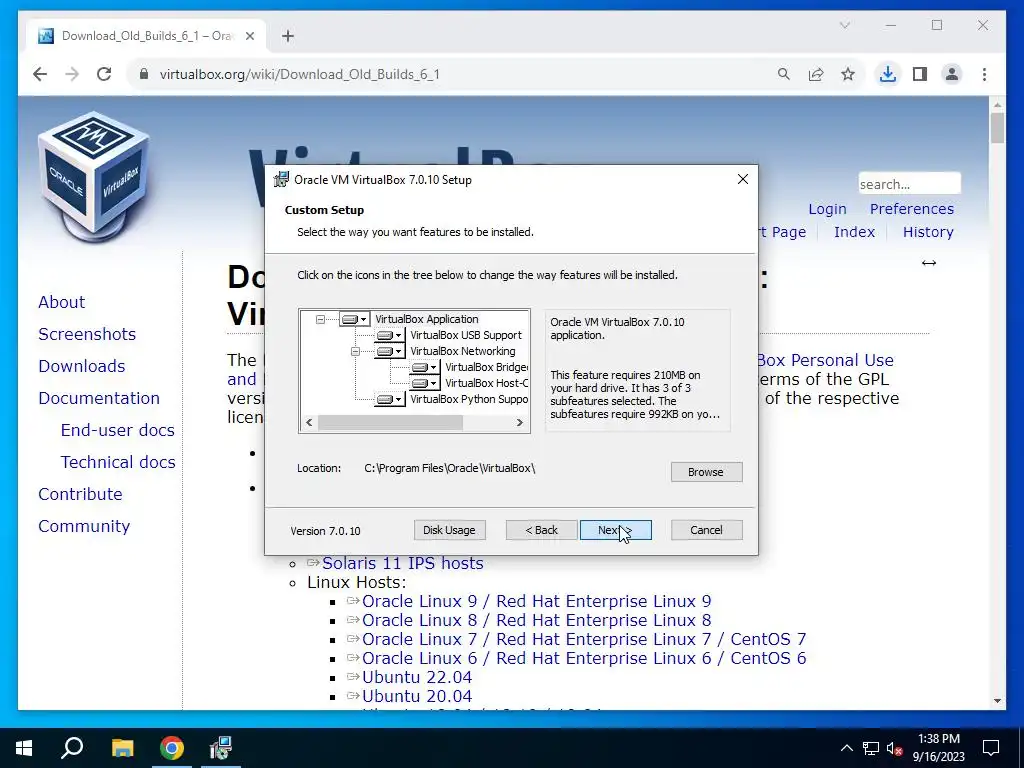This screenshot has height=768, width=1024.
Task: Click the site lock icon in address bar
Action: (x=144, y=74)
